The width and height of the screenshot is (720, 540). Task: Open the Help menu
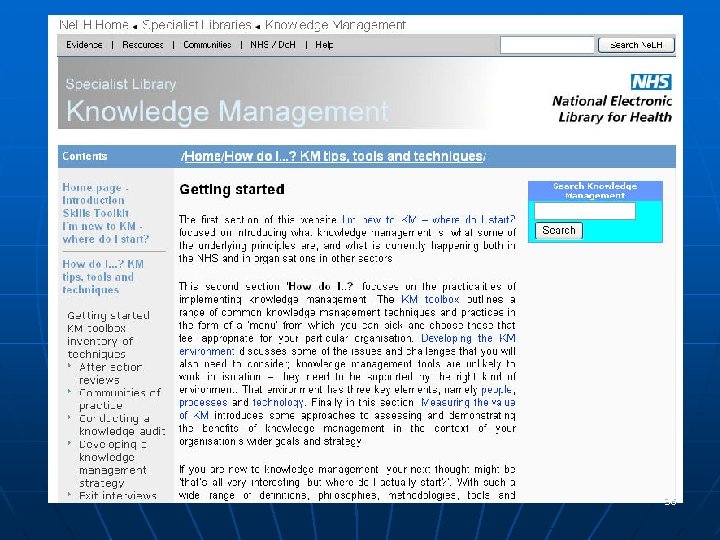pos(324,45)
